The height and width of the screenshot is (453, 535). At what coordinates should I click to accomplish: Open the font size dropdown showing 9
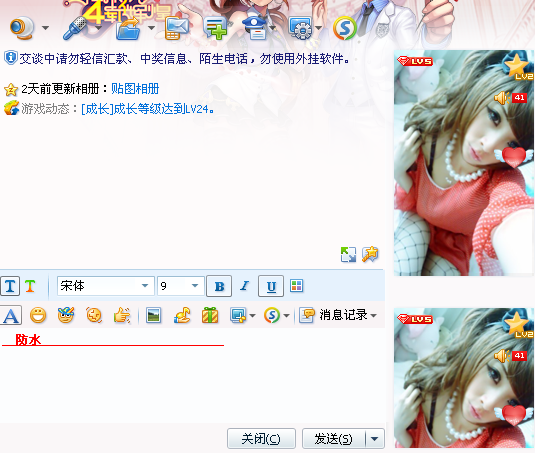[181, 286]
